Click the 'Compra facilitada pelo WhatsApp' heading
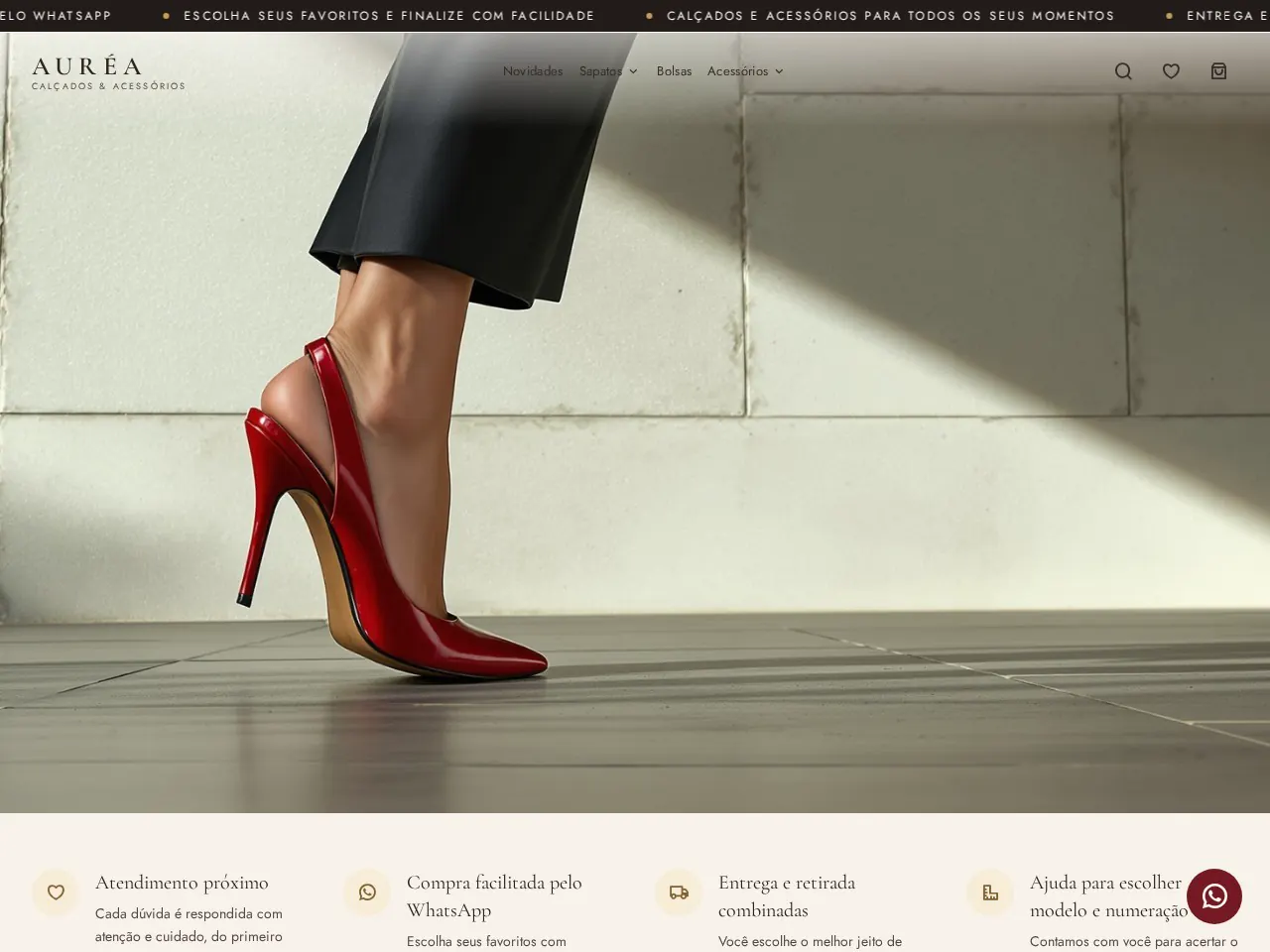 pos(494,896)
